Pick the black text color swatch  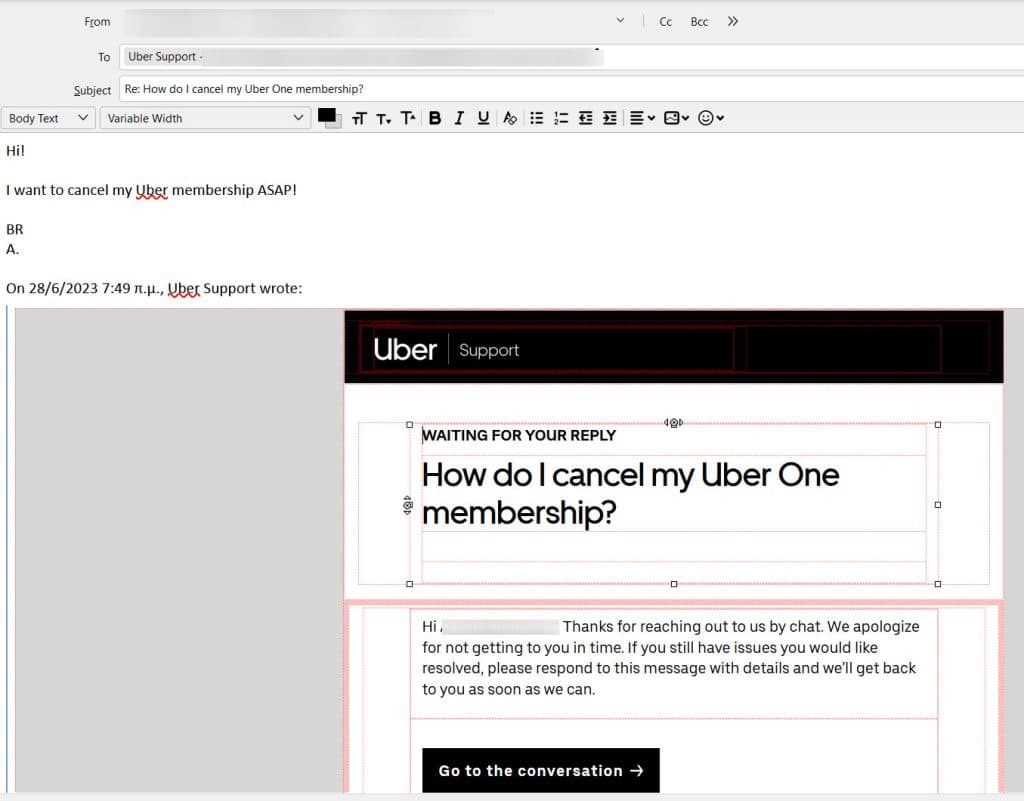(327, 116)
